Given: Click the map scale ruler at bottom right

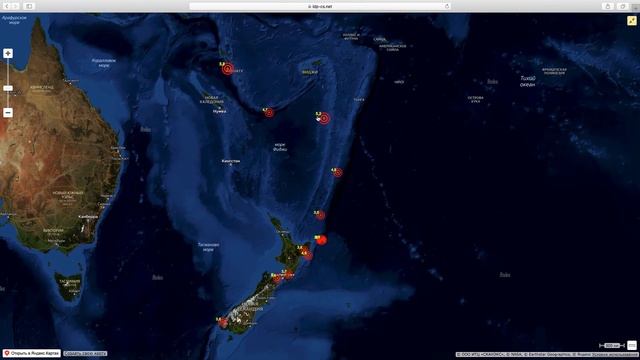Looking at the screenshot, I should point(612,346).
